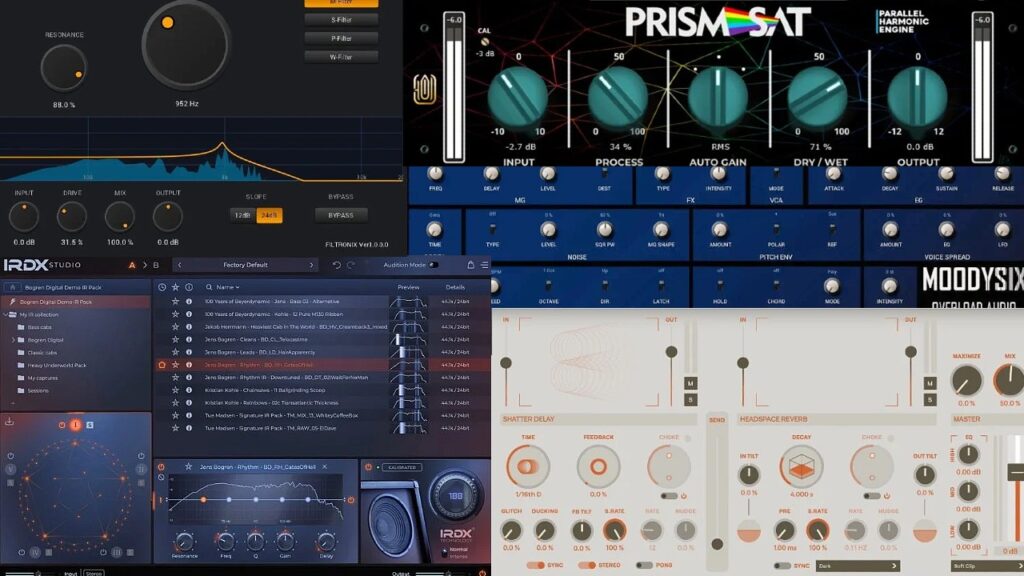
Task: Expand the Bogren Digital folder
Action: [14, 340]
